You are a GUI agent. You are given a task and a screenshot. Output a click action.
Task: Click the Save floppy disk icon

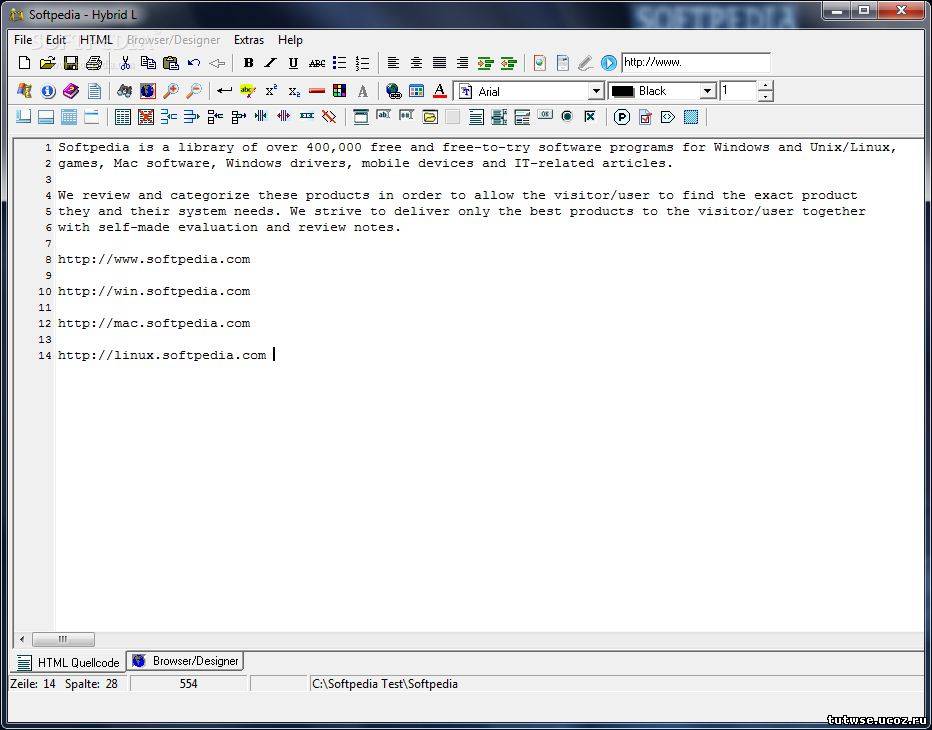[x=71, y=63]
